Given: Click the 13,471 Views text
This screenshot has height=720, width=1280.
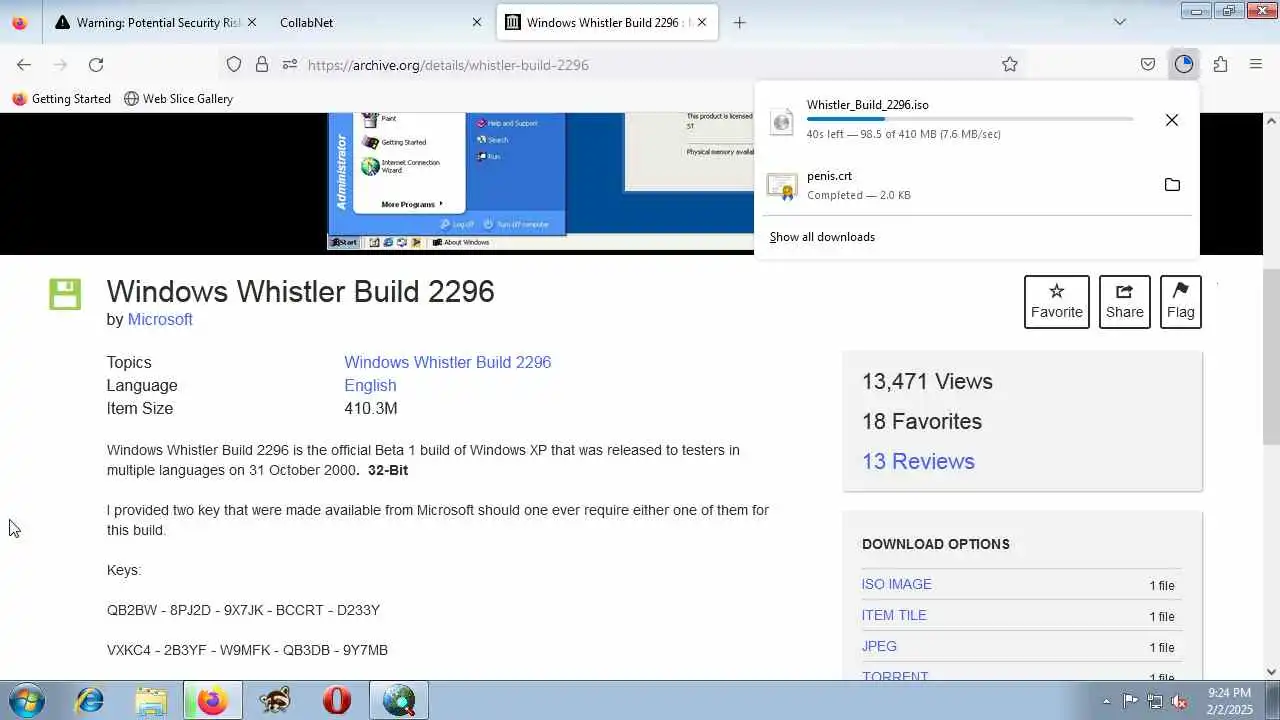Looking at the screenshot, I should point(927,381).
